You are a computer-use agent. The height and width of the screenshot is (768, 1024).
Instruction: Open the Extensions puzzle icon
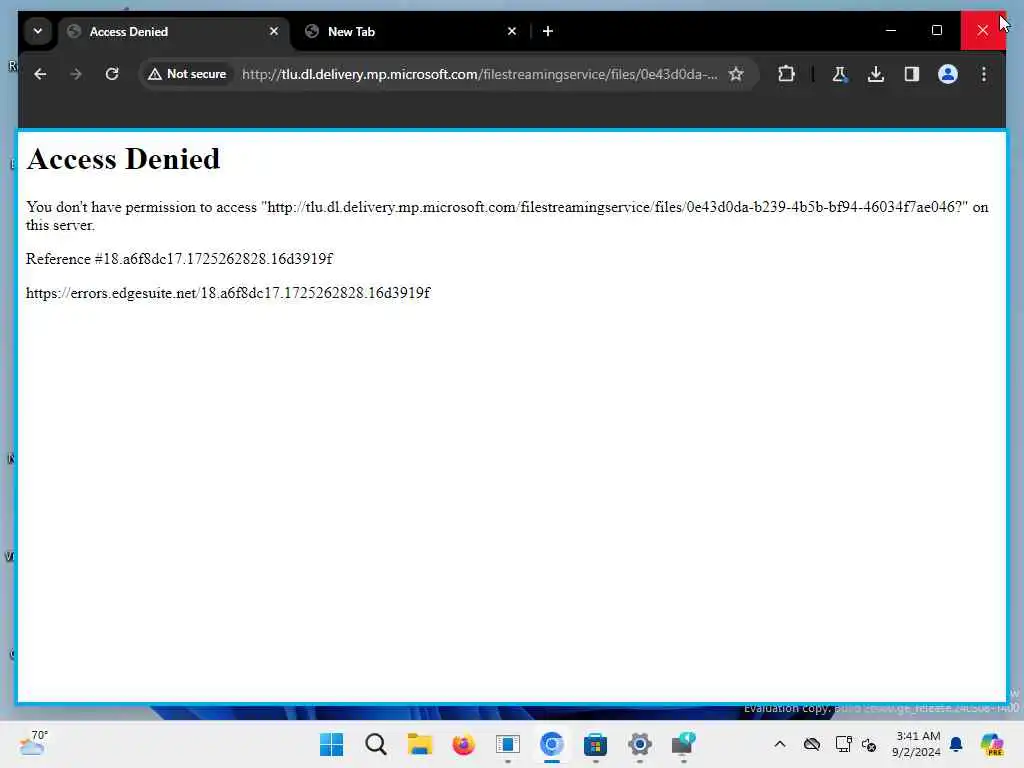point(786,74)
